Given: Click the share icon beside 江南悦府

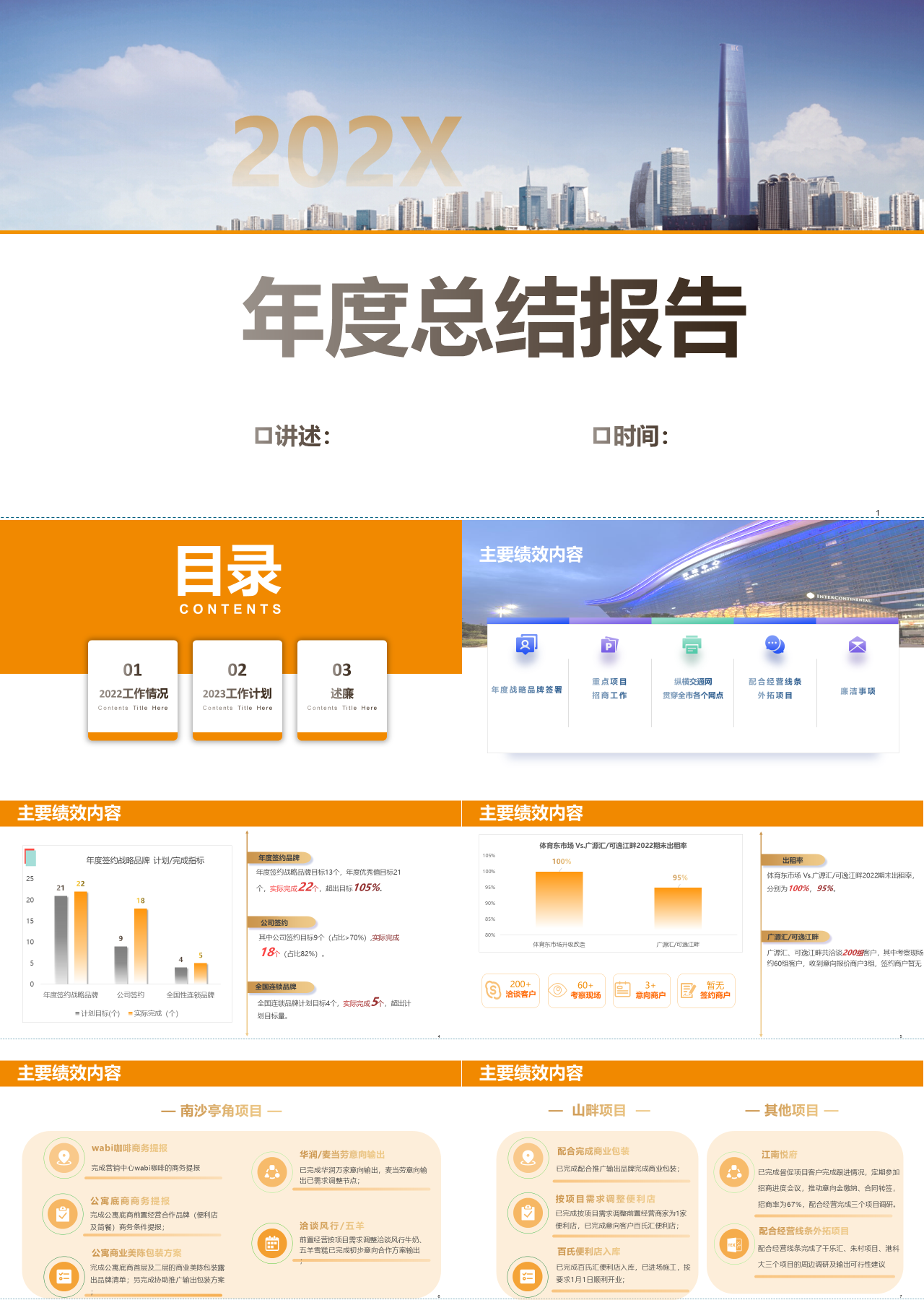Looking at the screenshot, I should pos(734,1172).
